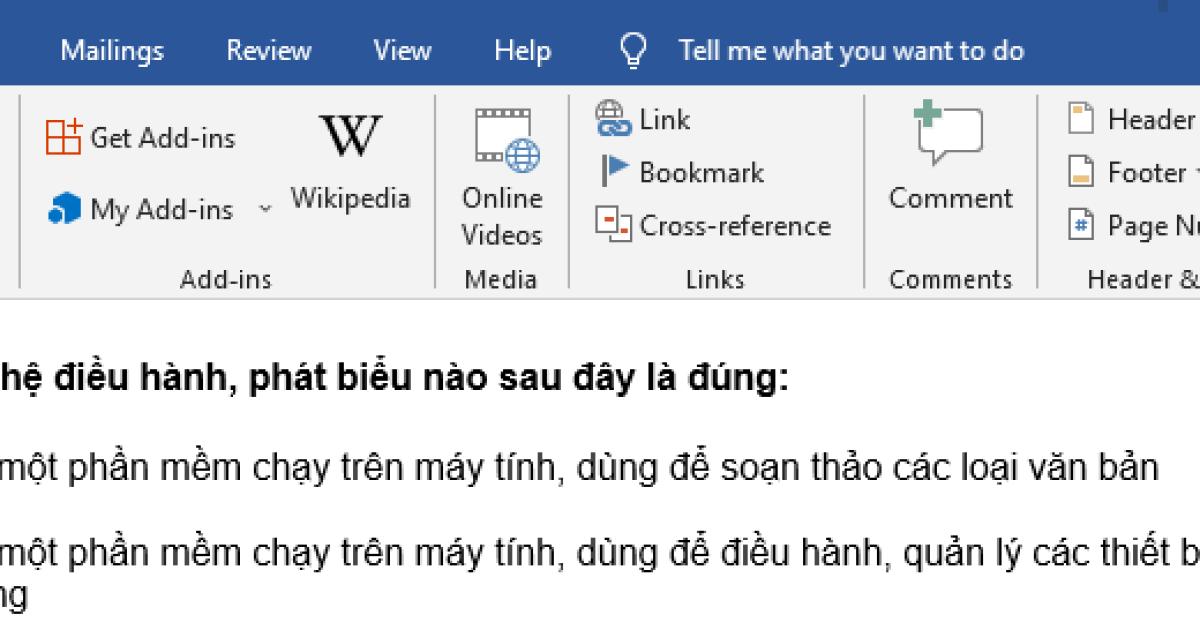
Task: Click Tell me what you want to do
Action: [x=850, y=50]
